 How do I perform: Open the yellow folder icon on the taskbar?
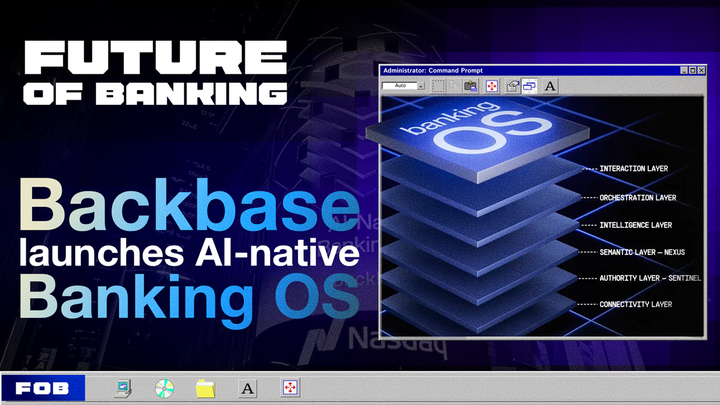point(205,388)
